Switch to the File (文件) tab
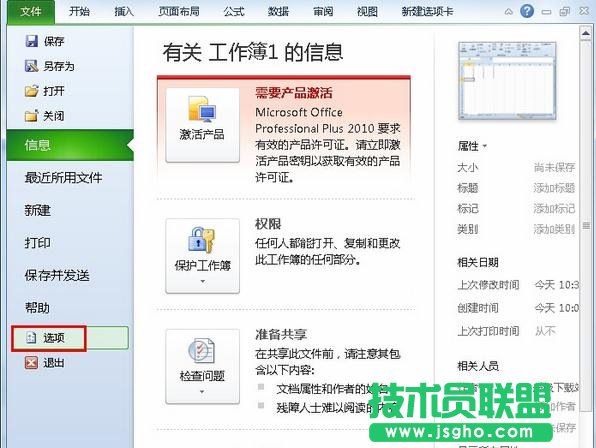Screen dimensions: 596x448 (x=31, y=11)
